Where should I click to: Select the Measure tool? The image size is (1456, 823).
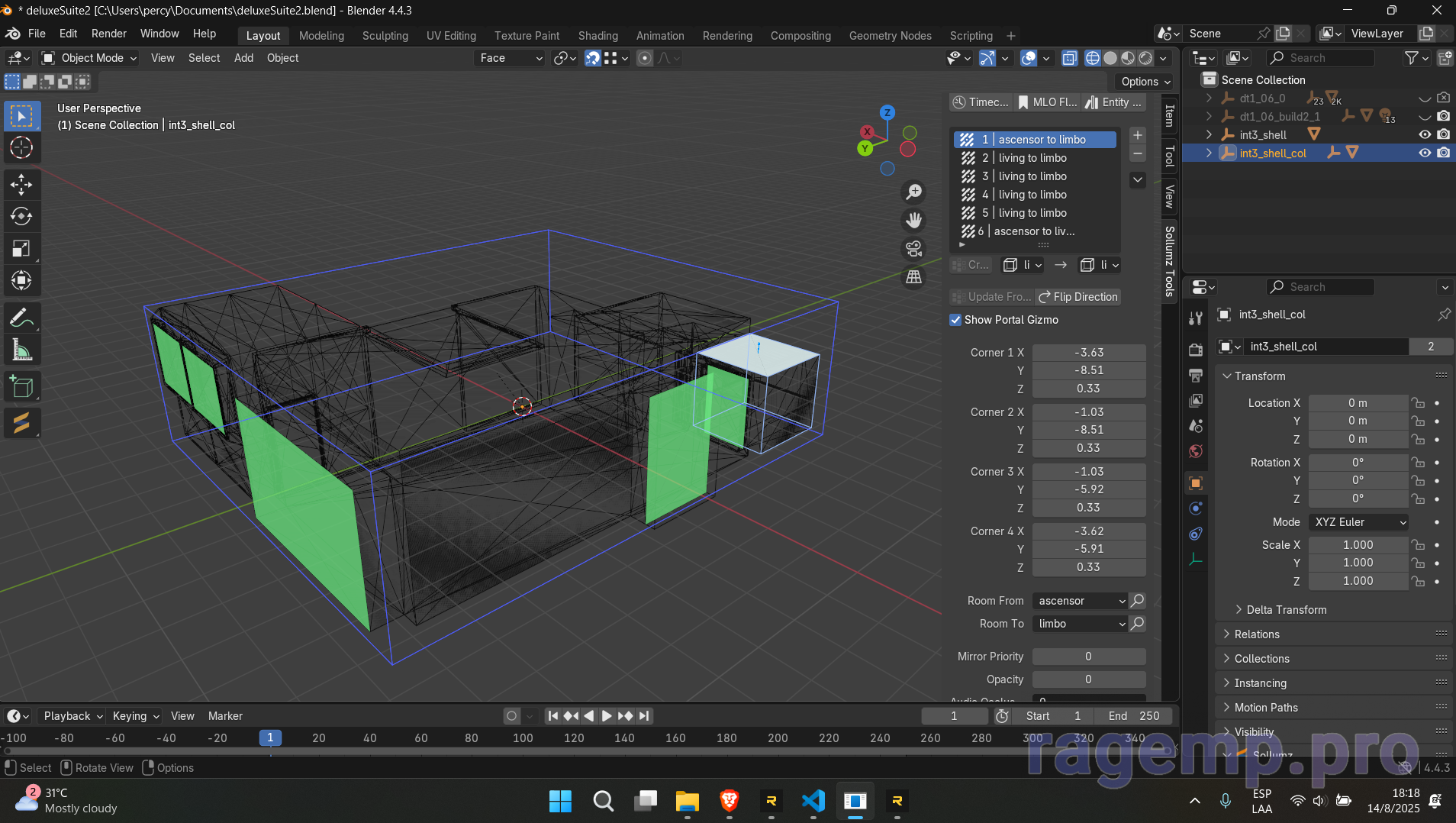pos(21,350)
